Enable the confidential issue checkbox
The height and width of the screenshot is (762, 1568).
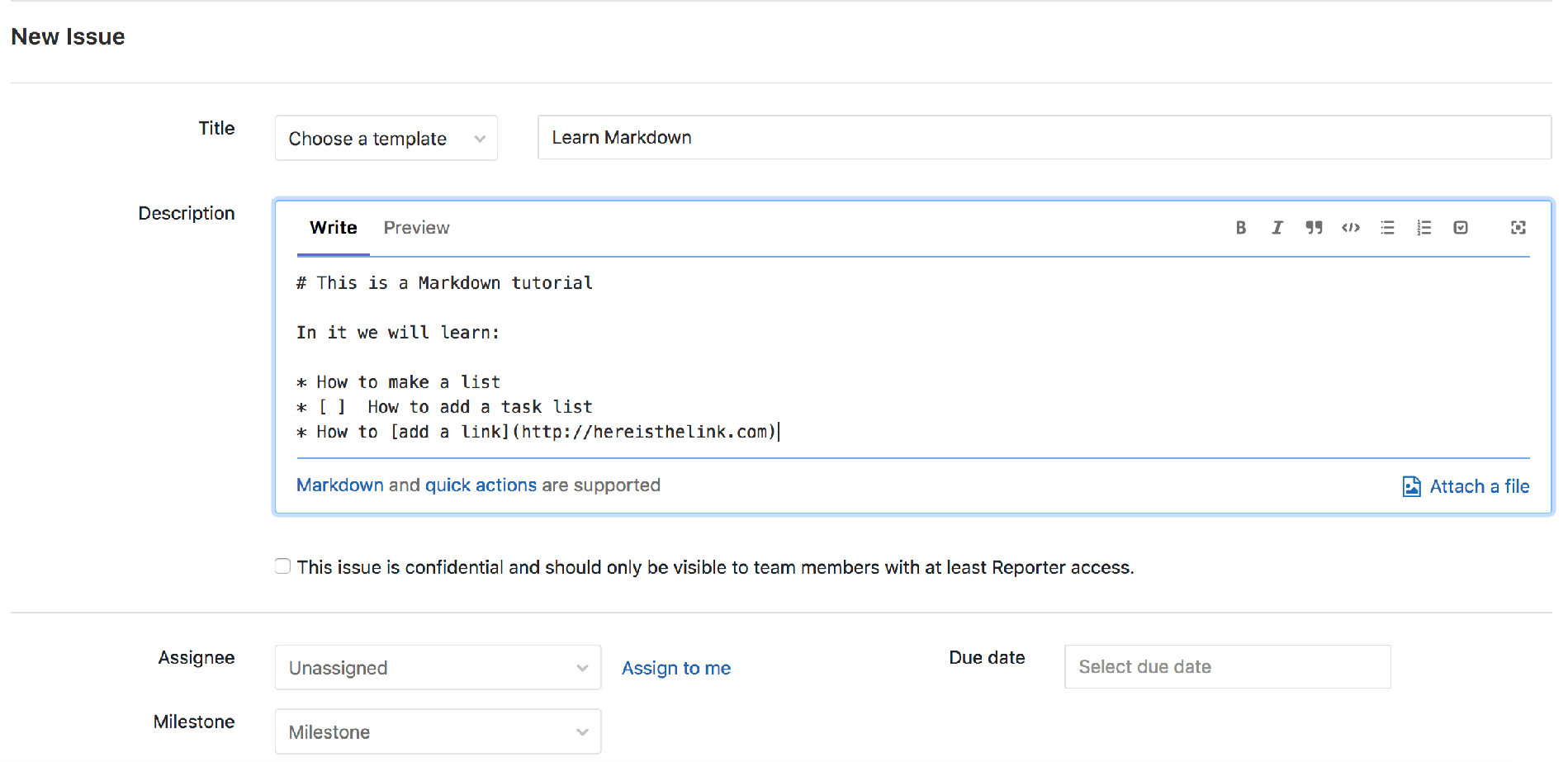(282, 566)
